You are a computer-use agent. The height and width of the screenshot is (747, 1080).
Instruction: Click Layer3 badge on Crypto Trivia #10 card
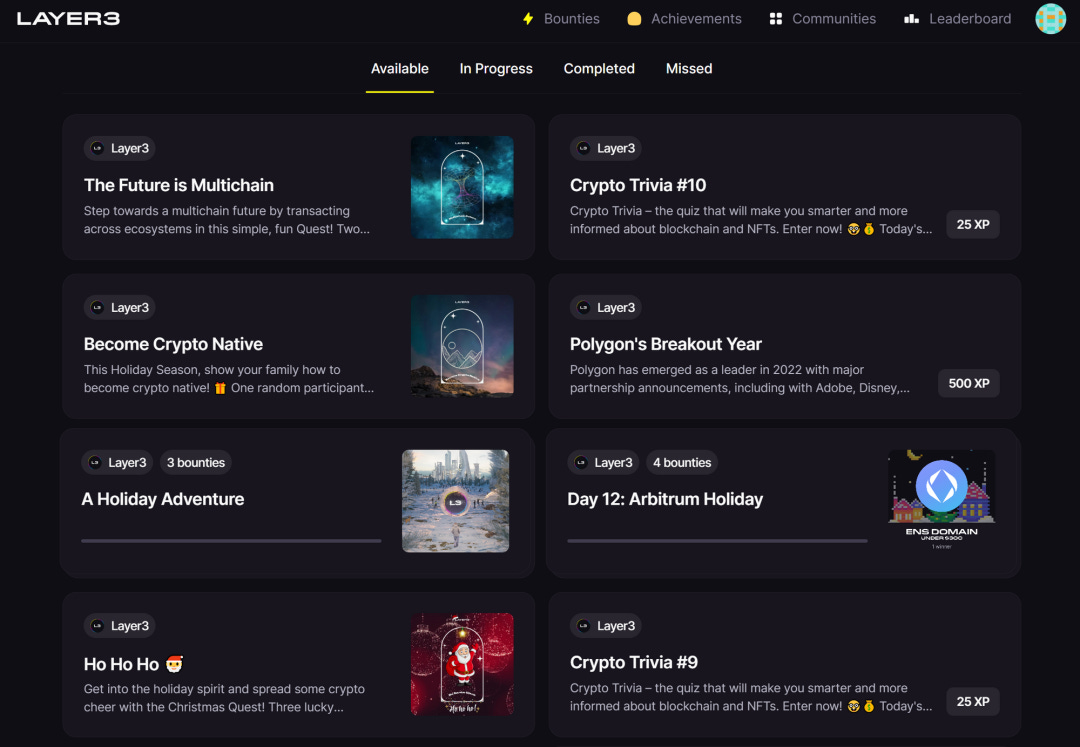[x=605, y=148]
